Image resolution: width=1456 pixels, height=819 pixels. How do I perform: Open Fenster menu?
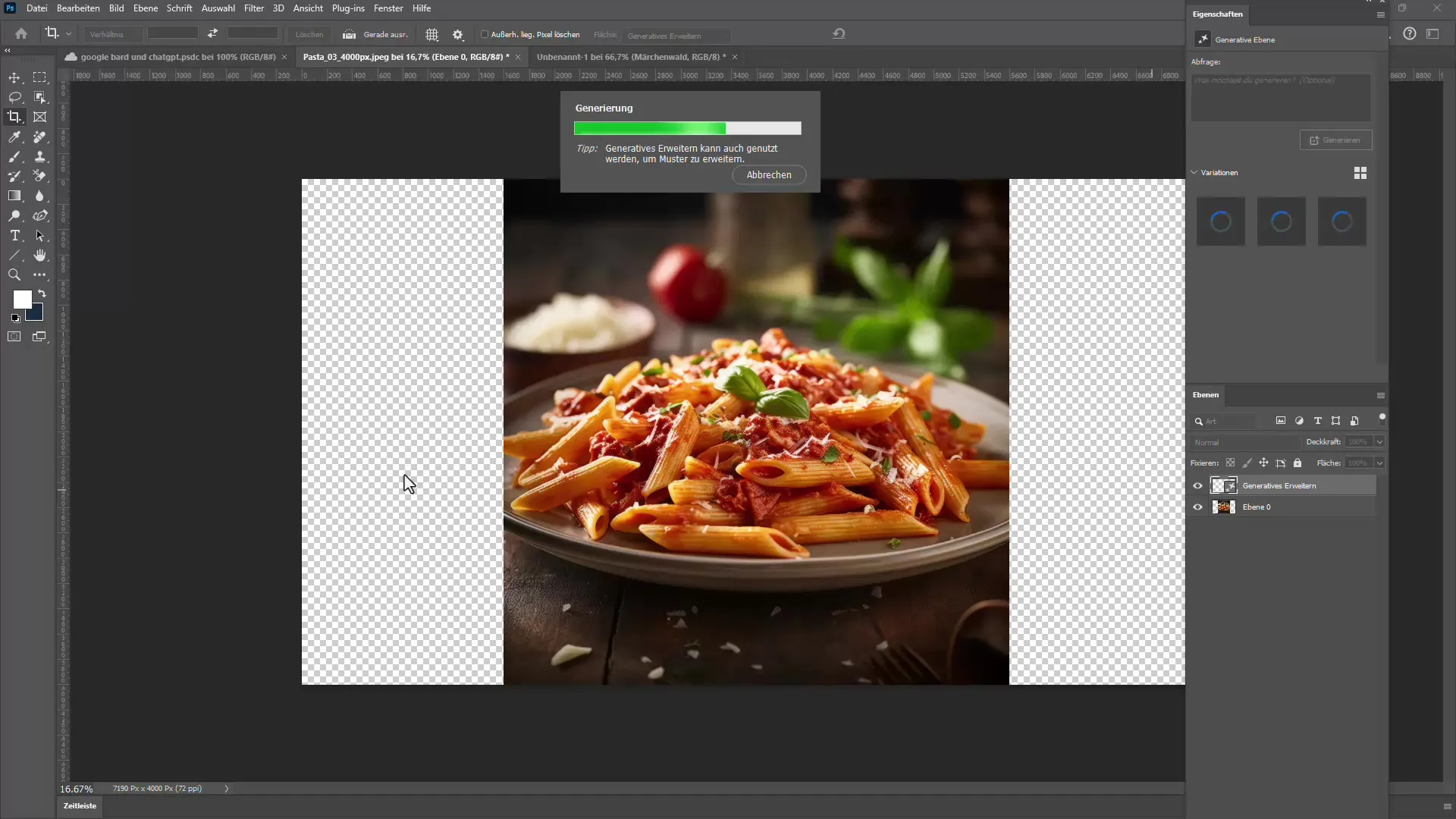[x=388, y=8]
